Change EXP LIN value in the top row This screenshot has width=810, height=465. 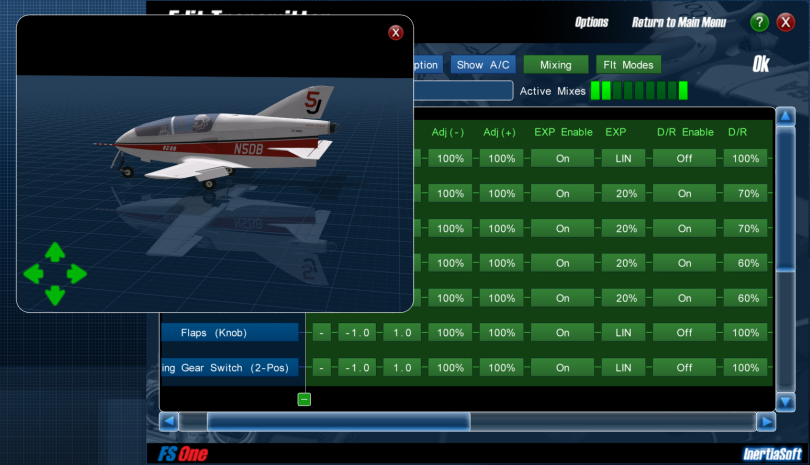coord(624,159)
